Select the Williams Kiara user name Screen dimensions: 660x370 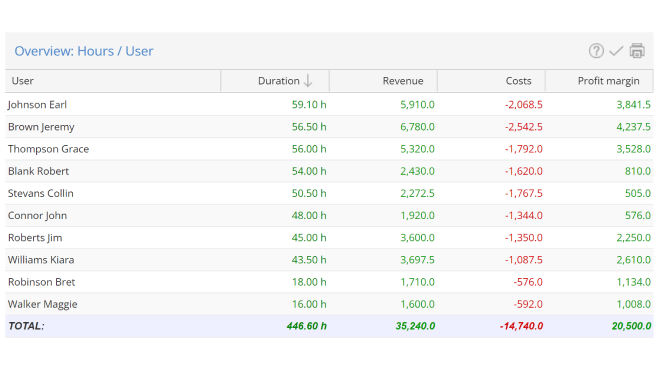pyautogui.click(x=41, y=260)
